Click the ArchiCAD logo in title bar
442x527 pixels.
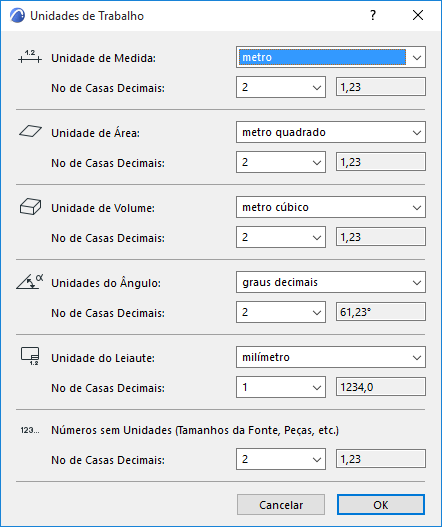pyautogui.click(x=17, y=15)
